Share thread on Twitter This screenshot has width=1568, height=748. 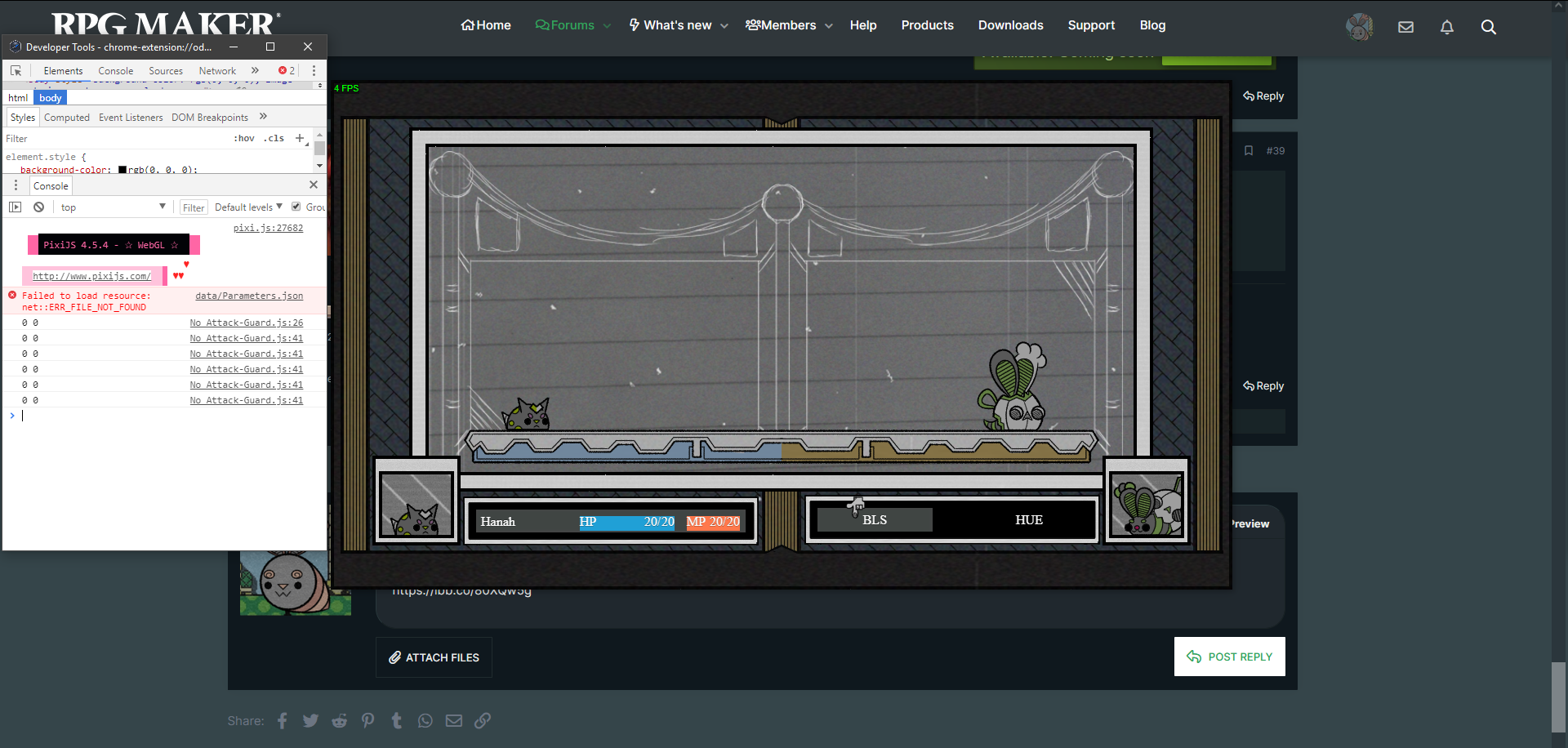pyautogui.click(x=311, y=721)
